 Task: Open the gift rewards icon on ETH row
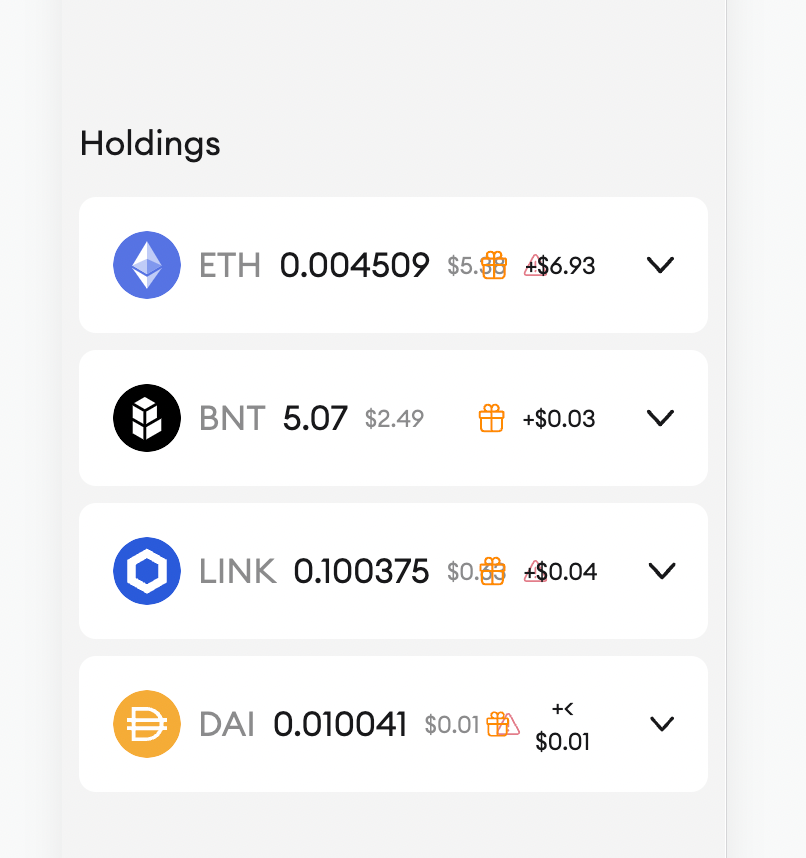(493, 265)
